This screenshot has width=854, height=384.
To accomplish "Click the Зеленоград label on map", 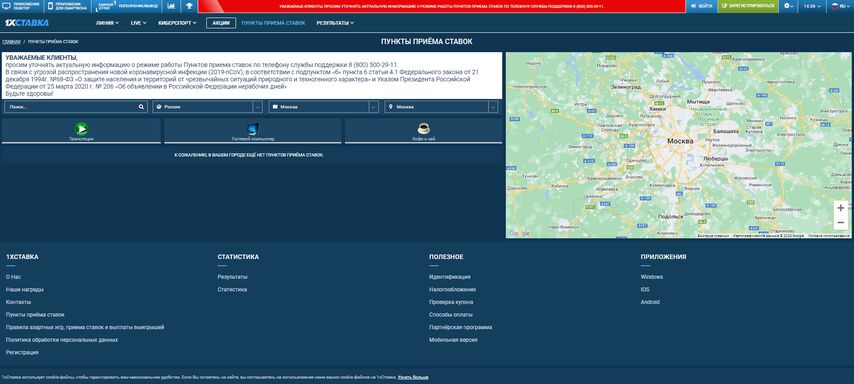I will (x=627, y=87).
